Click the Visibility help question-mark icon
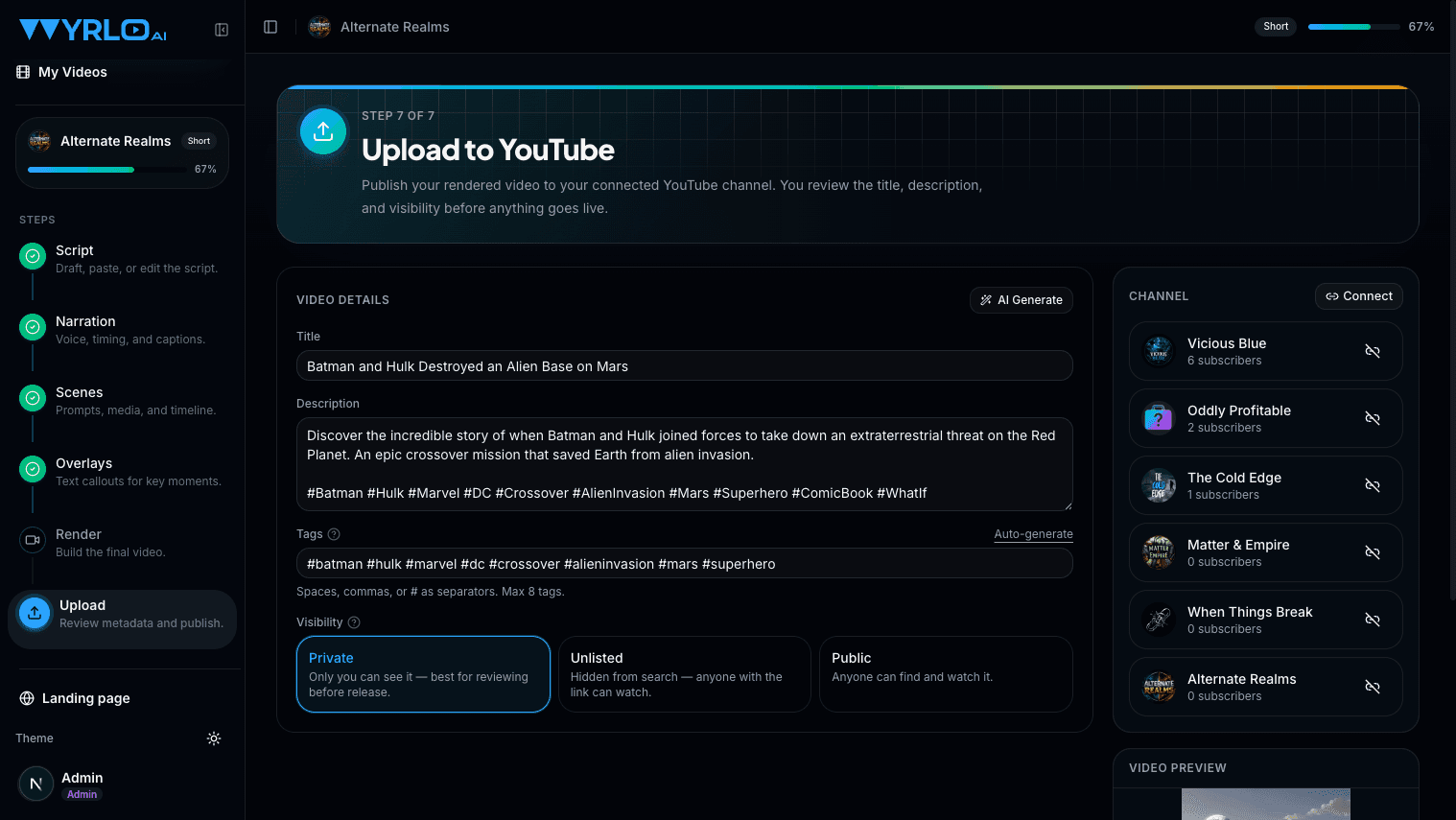This screenshot has height=820, width=1456. [354, 622]
